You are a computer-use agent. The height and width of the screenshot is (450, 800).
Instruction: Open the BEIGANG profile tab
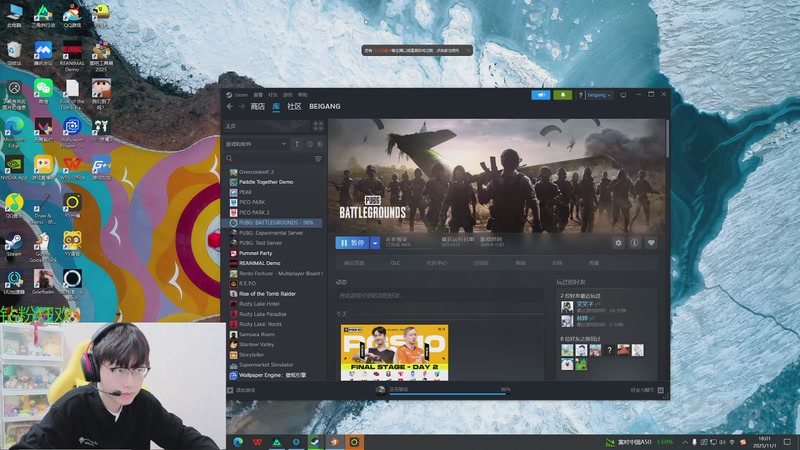324,107
